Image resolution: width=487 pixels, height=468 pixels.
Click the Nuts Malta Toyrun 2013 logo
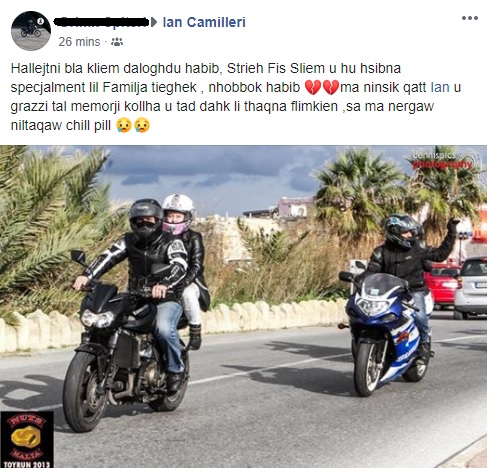pyautogui.click(x=27, y=440)
